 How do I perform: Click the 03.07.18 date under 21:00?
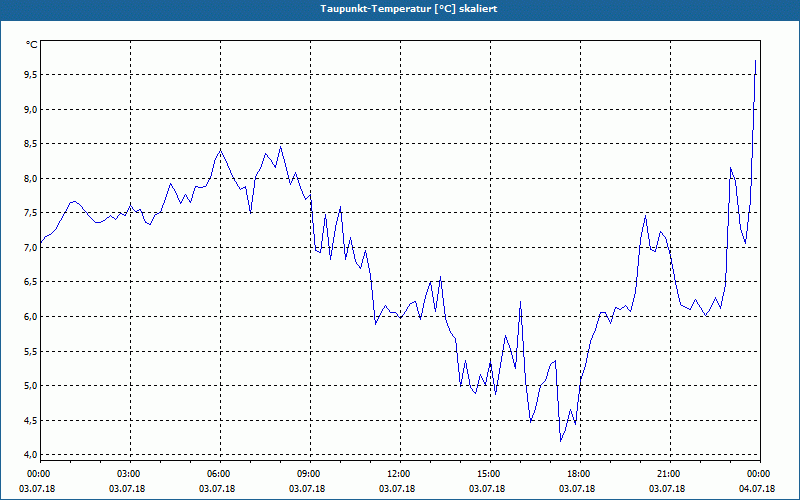[667, 489]
